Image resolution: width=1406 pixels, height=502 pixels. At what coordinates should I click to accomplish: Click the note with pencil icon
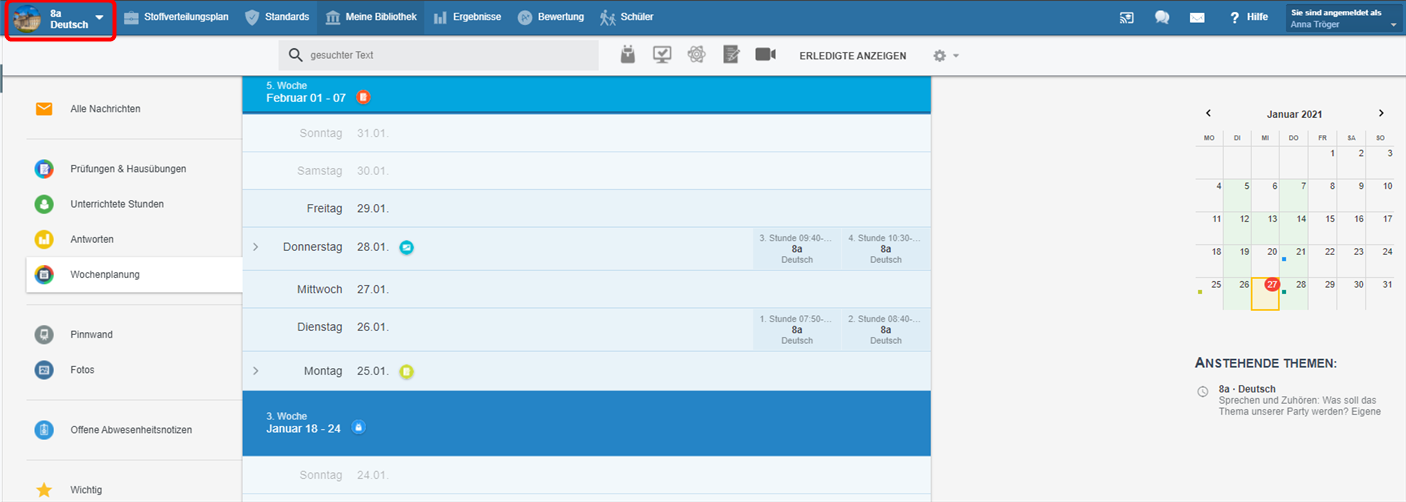731,55
